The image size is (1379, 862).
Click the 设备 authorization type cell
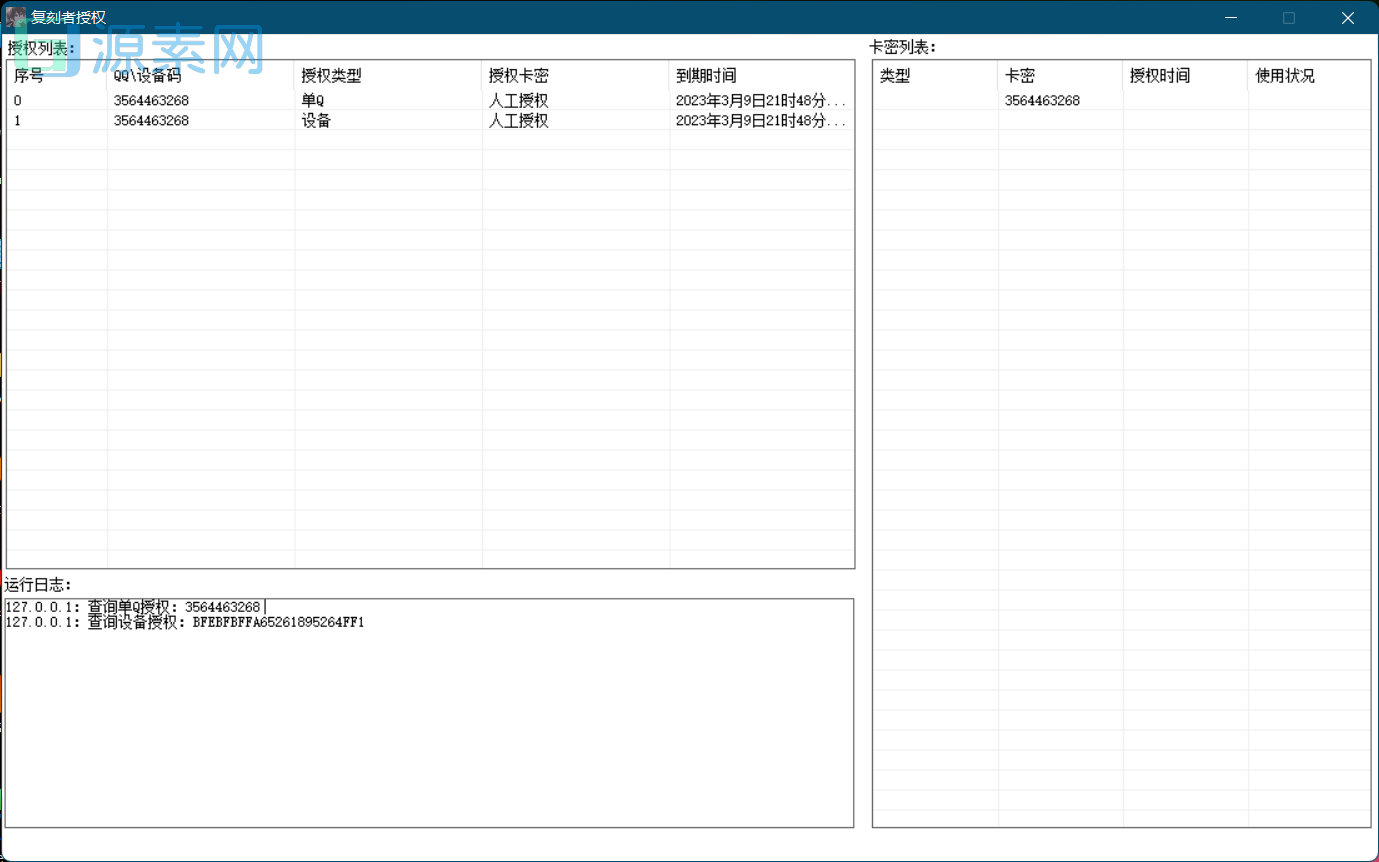(316, 121)
